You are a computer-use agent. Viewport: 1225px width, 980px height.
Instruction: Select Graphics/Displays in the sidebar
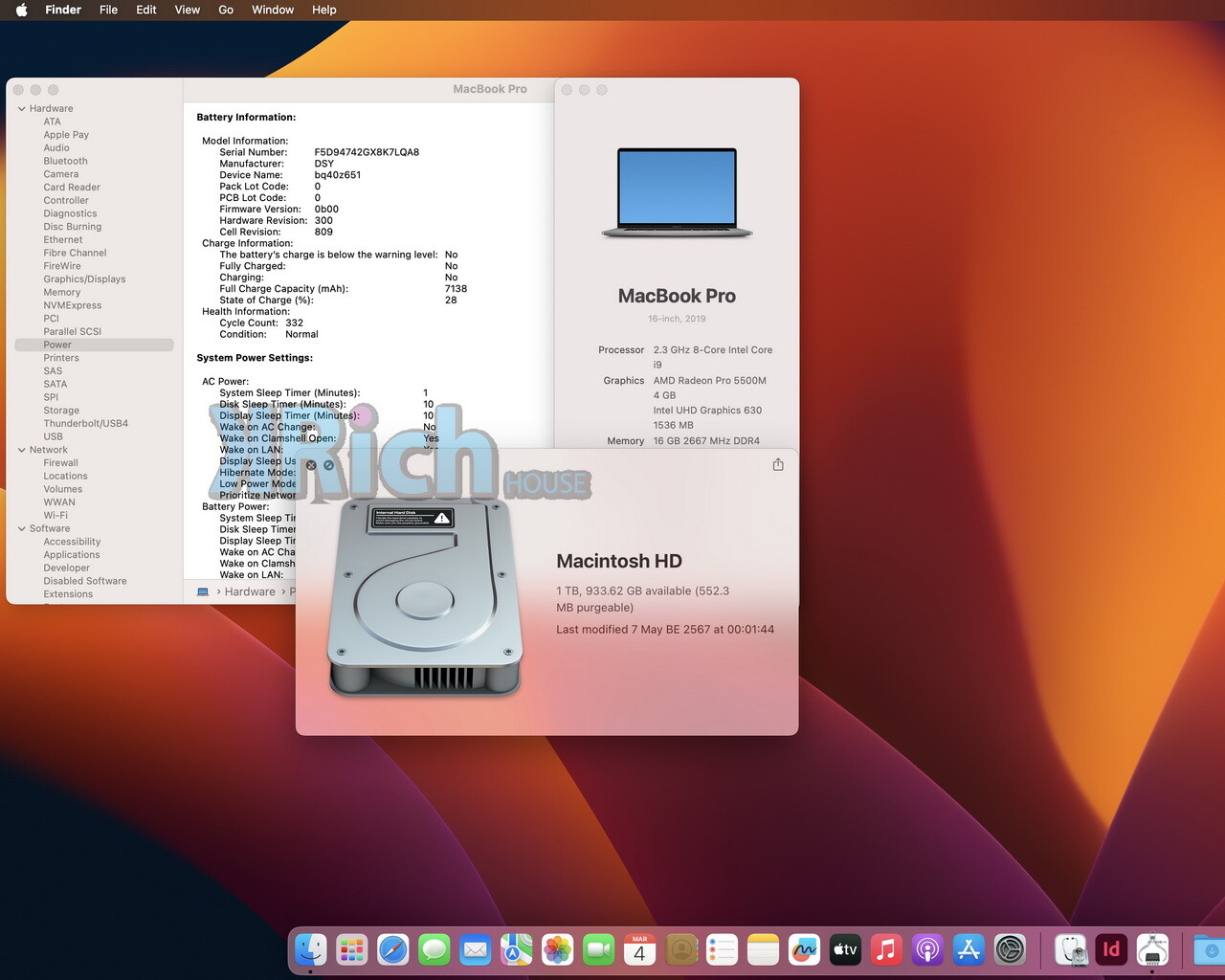tap(84, 279)
